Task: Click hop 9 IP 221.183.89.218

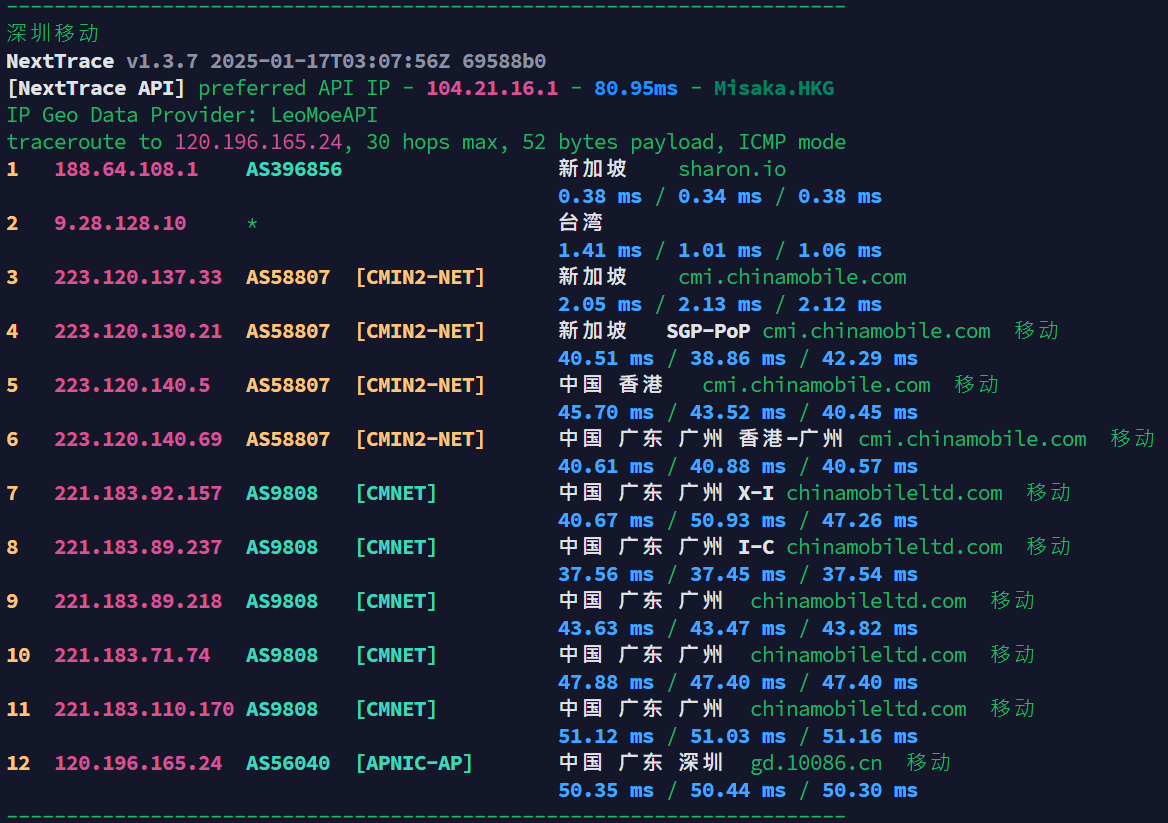Action: pyautogui.click(x=138, y=601)
